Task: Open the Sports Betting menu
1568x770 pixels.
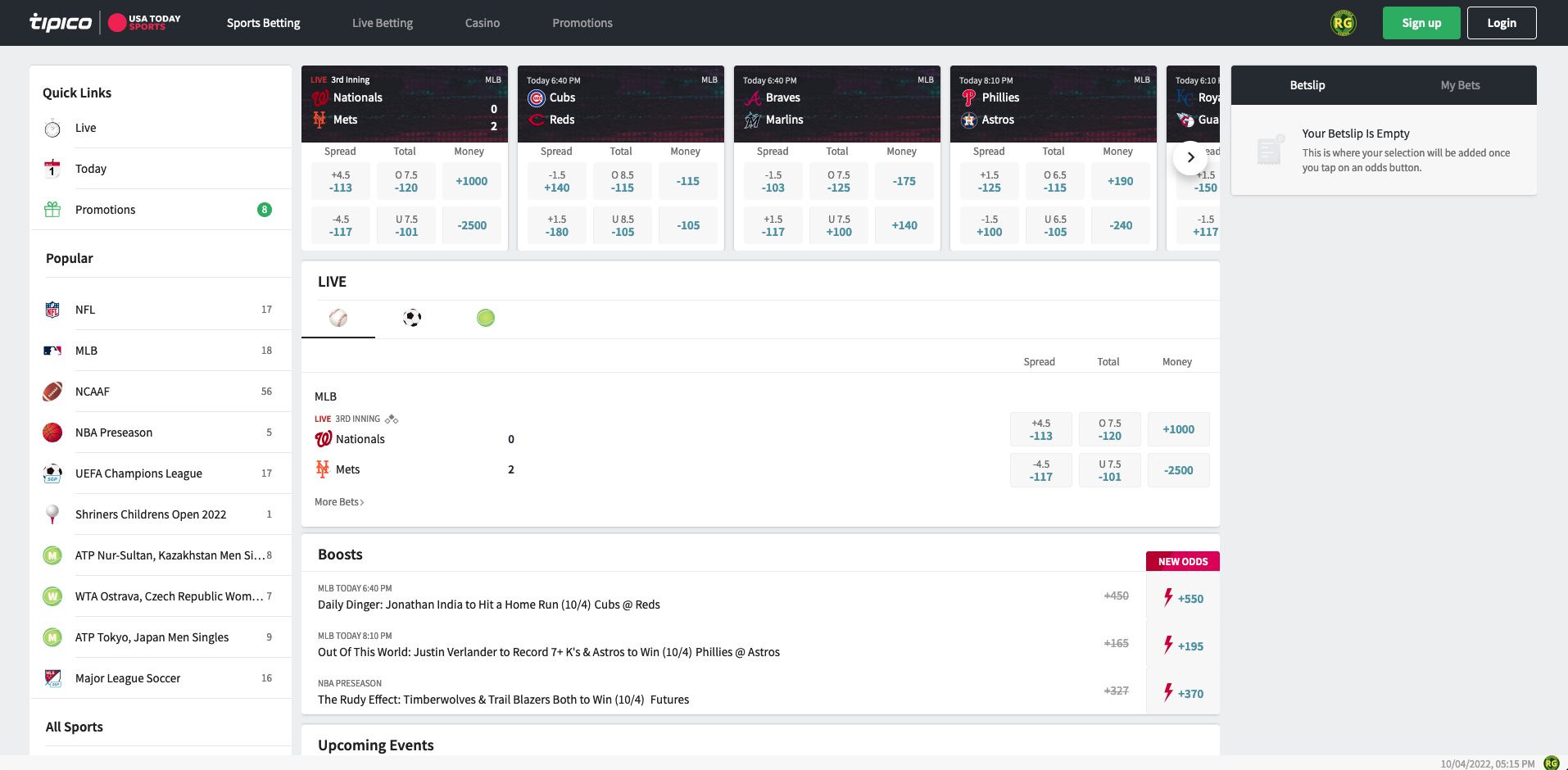Action: [x=263, y=23]
